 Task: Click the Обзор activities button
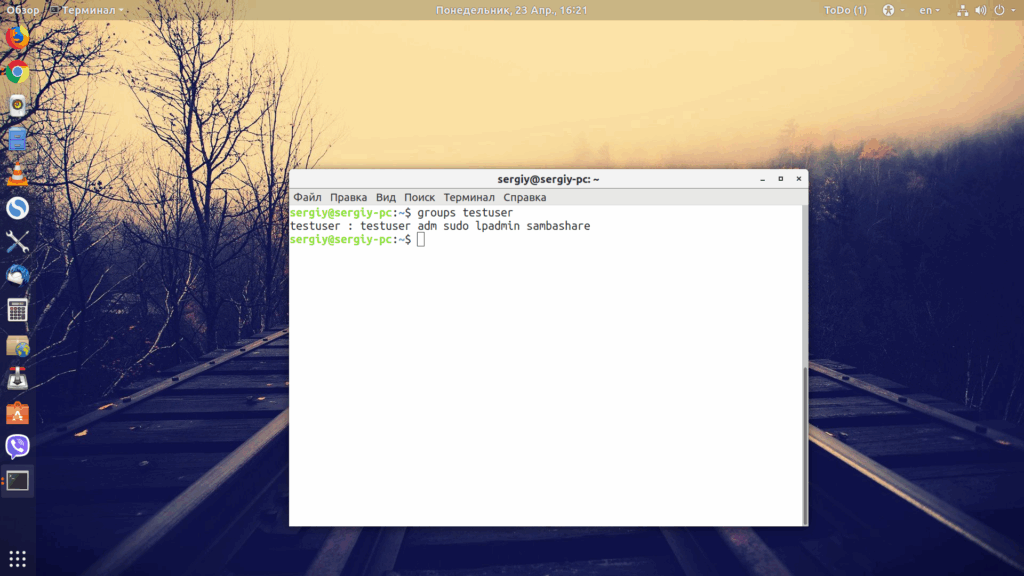22,10
